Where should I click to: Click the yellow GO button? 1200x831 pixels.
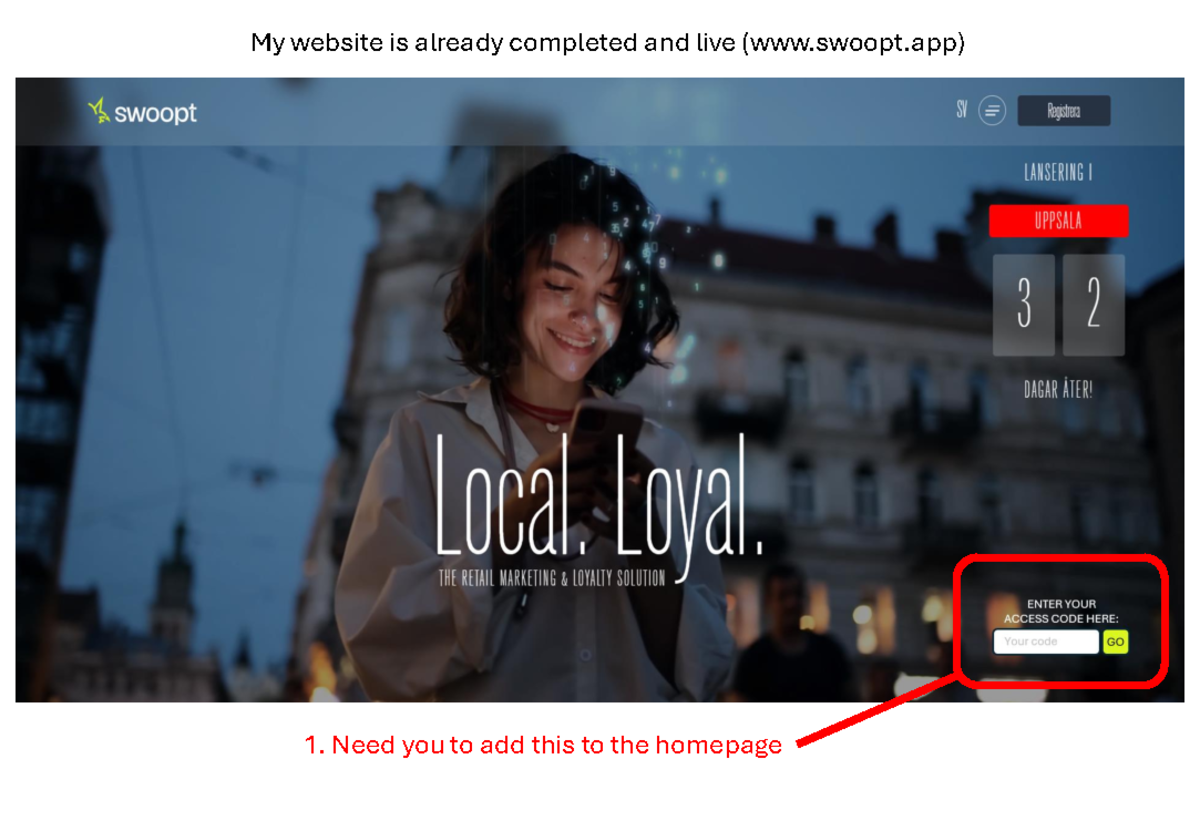click(1116, 642)
